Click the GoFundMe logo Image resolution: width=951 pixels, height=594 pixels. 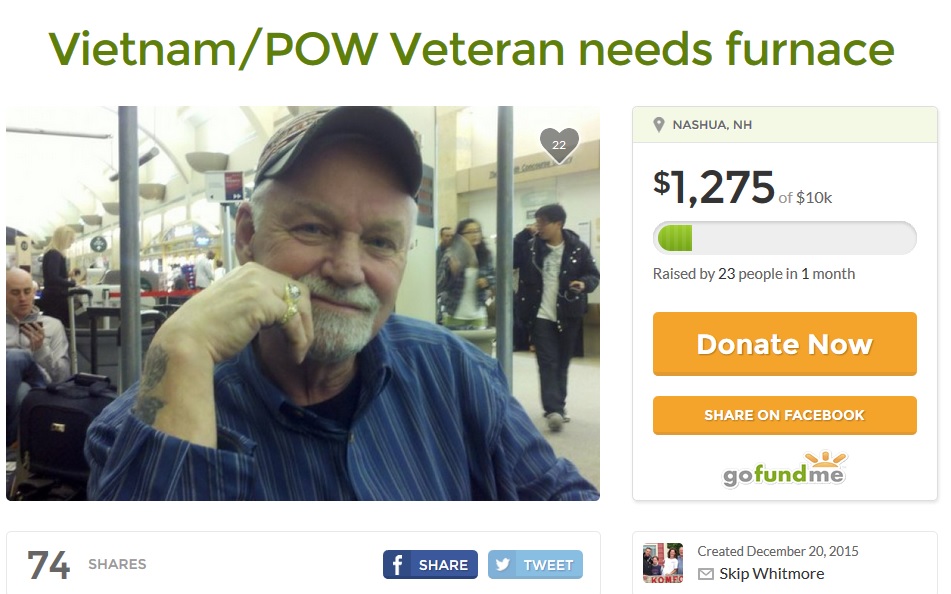(x=784, y=469)
